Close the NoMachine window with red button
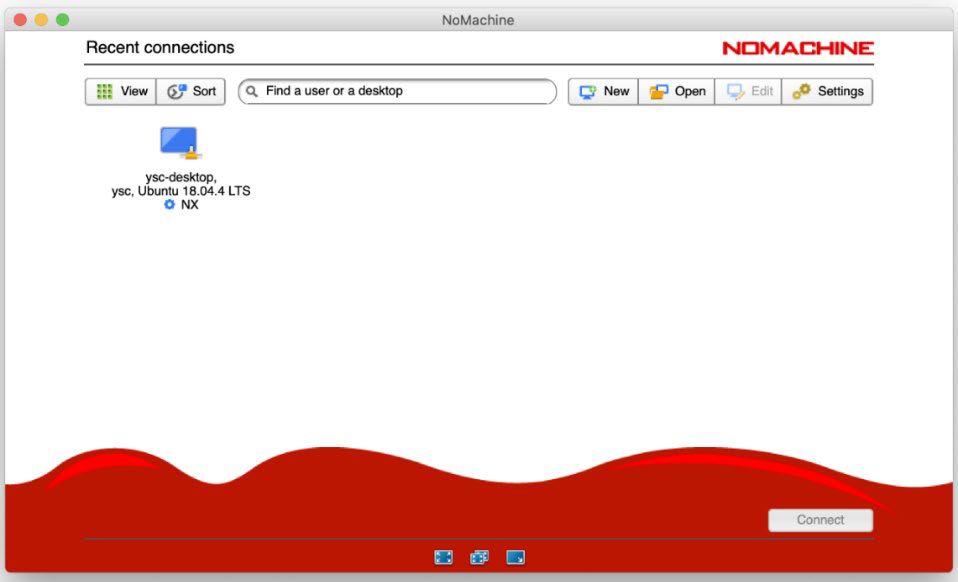 coord(20,20)
